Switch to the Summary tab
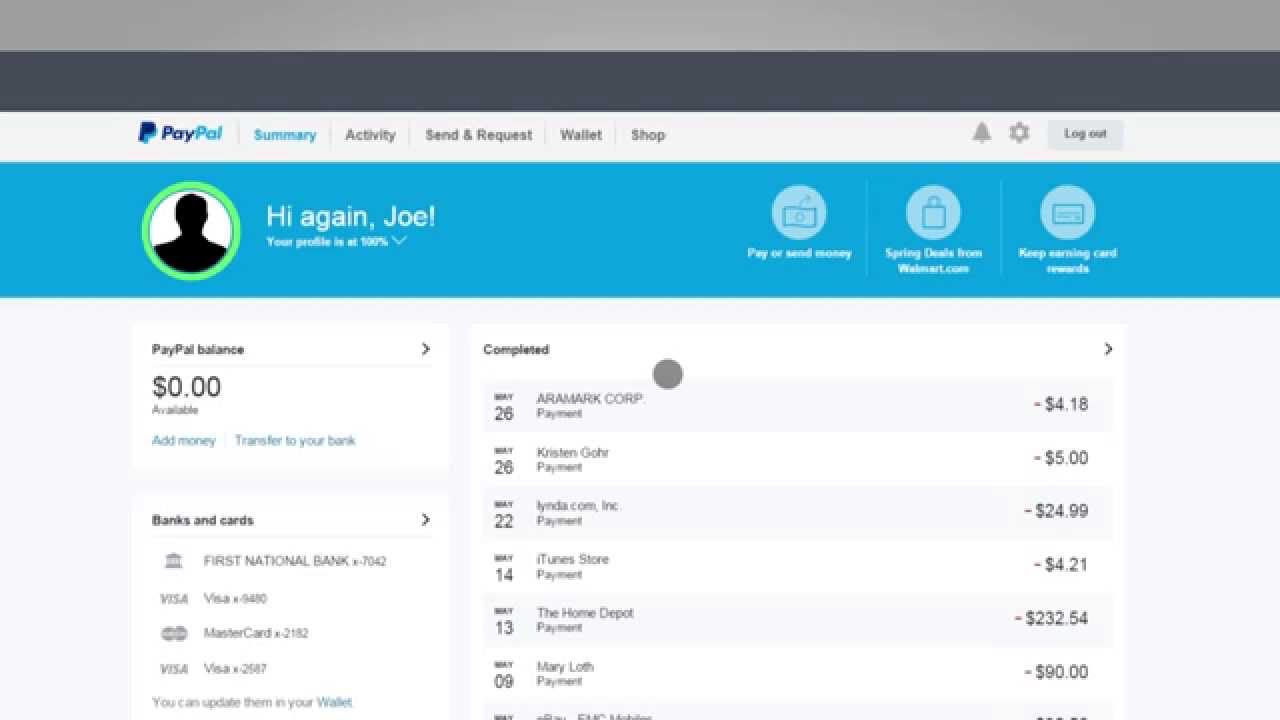The image size is (1280, 720). (x=285, y=135)
